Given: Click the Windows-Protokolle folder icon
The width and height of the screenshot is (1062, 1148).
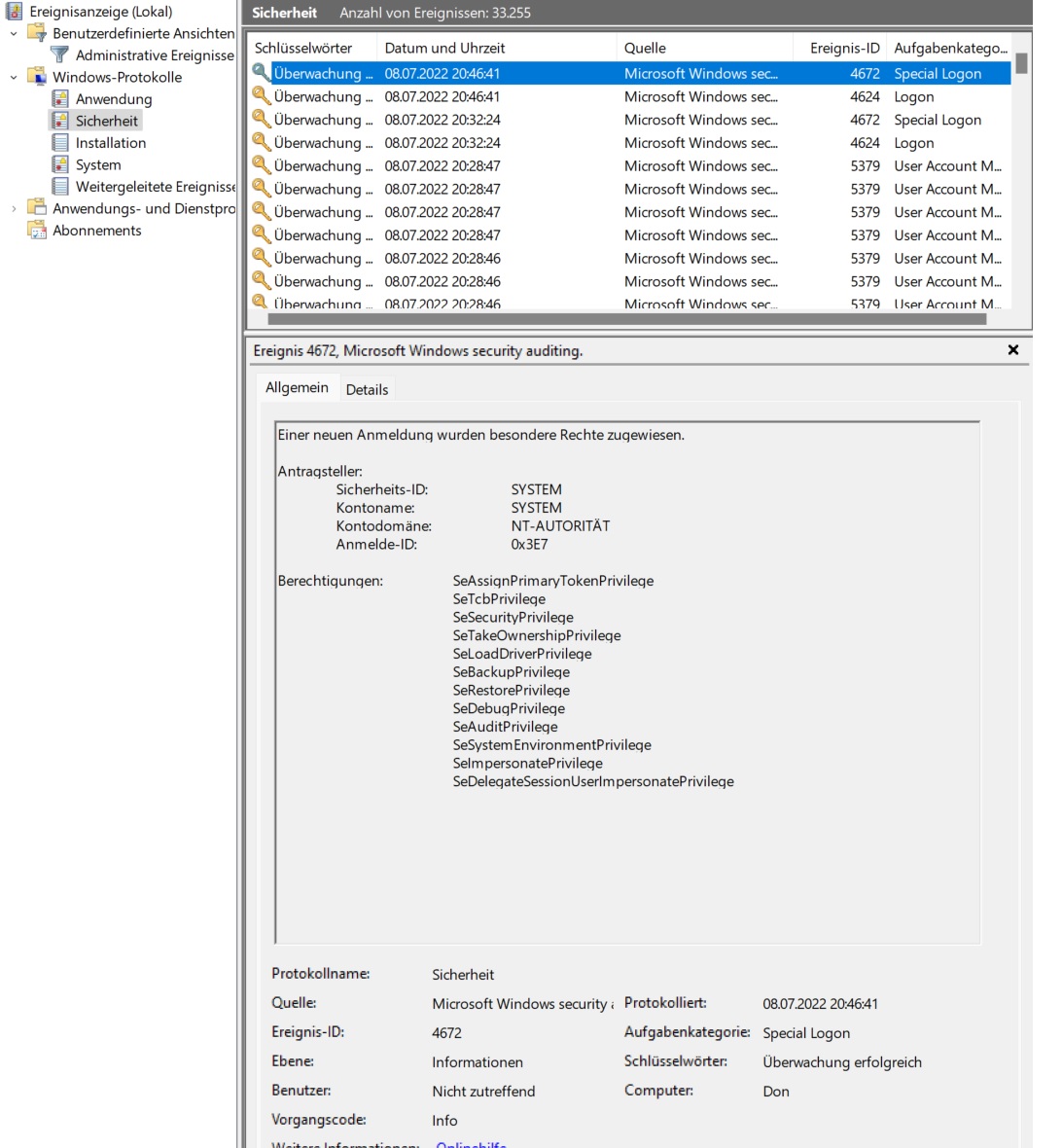Looking at the screenshot, I should click(x=37, y=77).
